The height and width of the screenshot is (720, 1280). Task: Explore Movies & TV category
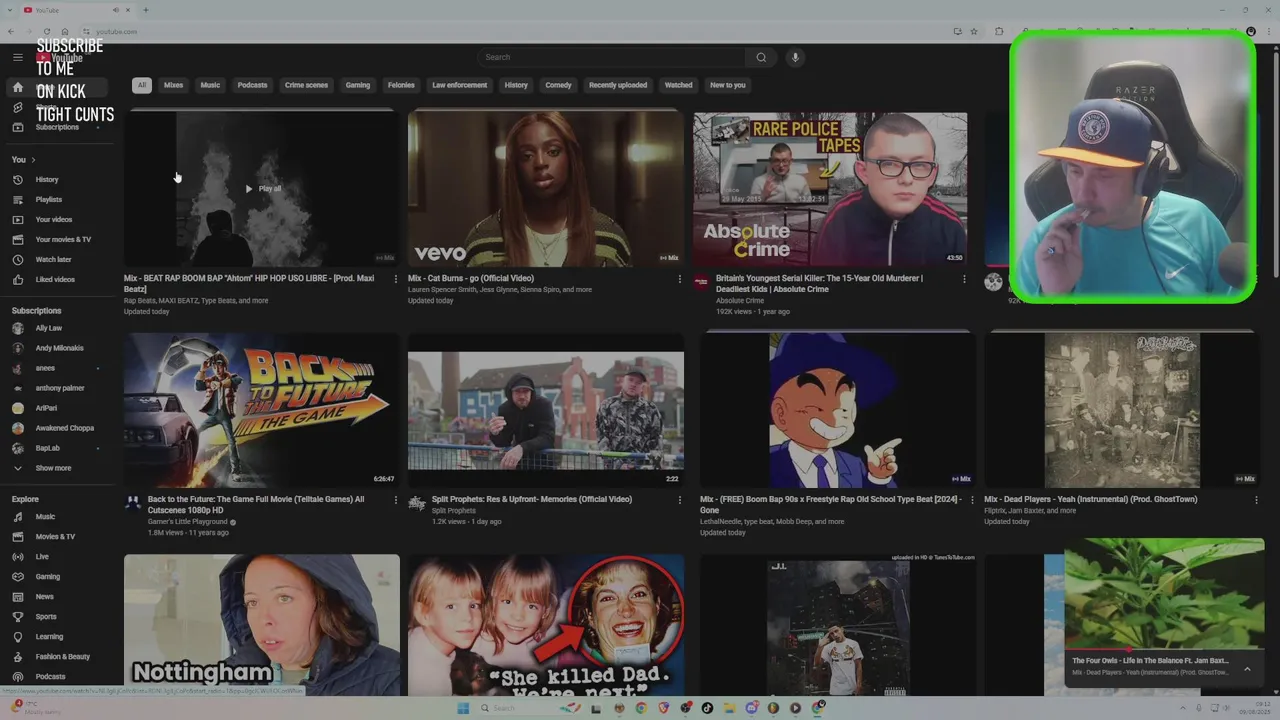59,537
